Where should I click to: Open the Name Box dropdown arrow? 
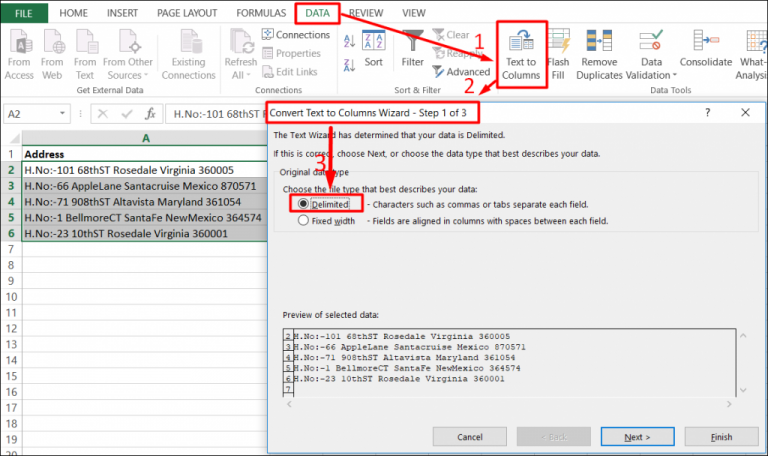click(x=62, y=114)
